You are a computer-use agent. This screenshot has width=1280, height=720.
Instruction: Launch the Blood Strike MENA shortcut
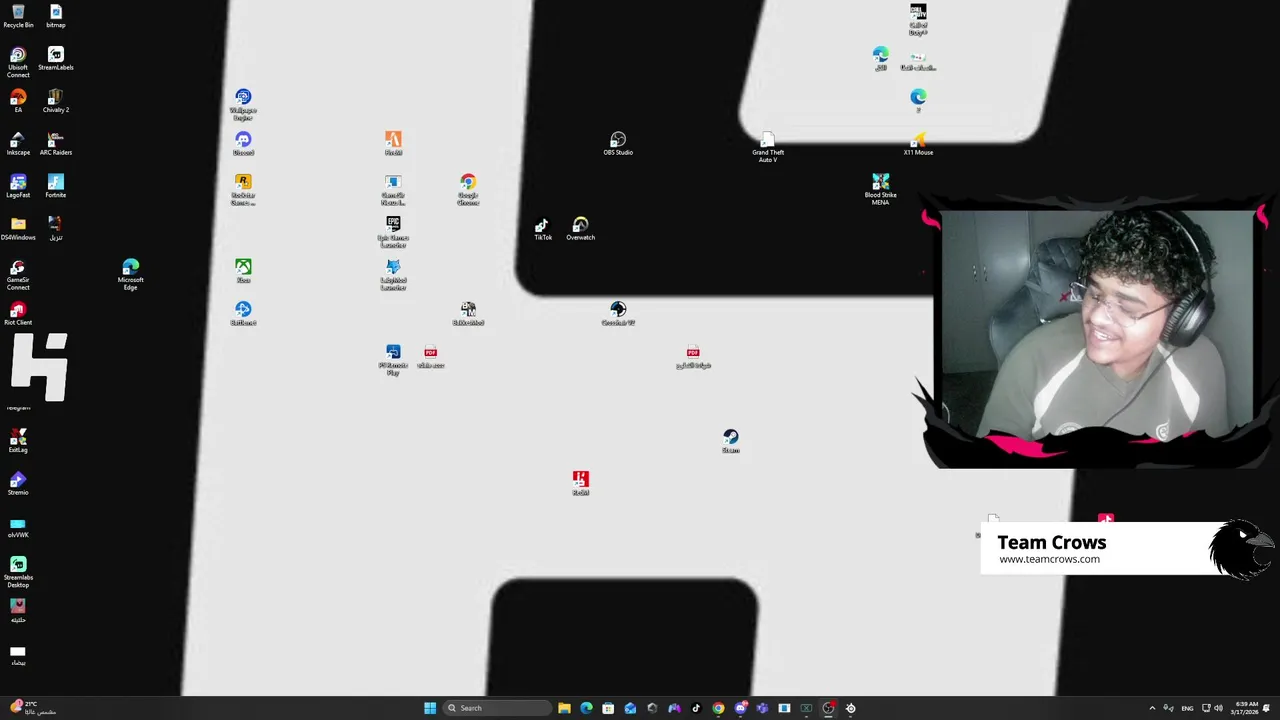881,190
